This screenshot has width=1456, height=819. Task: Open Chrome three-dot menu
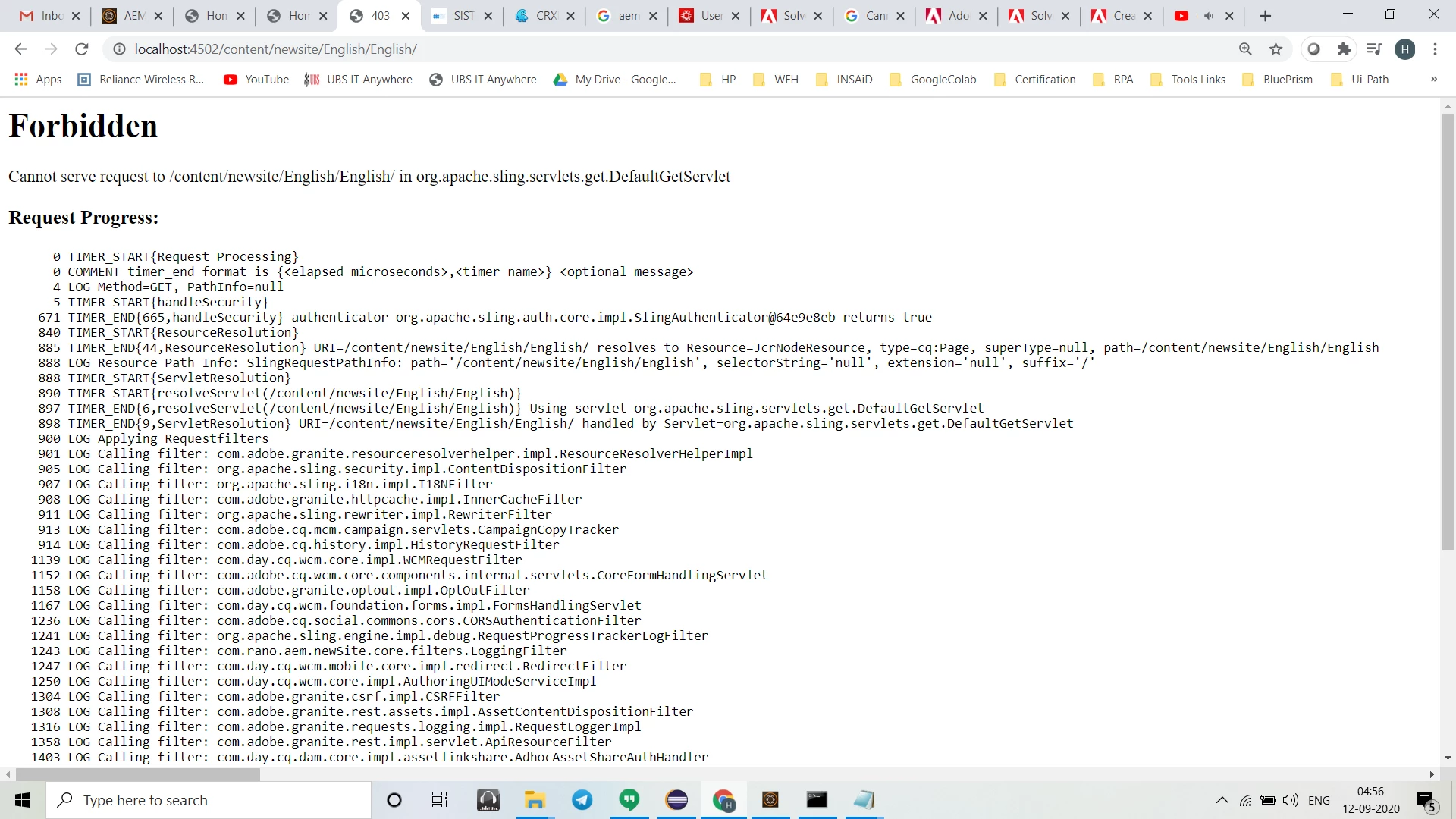click(x=1435, y=49)
